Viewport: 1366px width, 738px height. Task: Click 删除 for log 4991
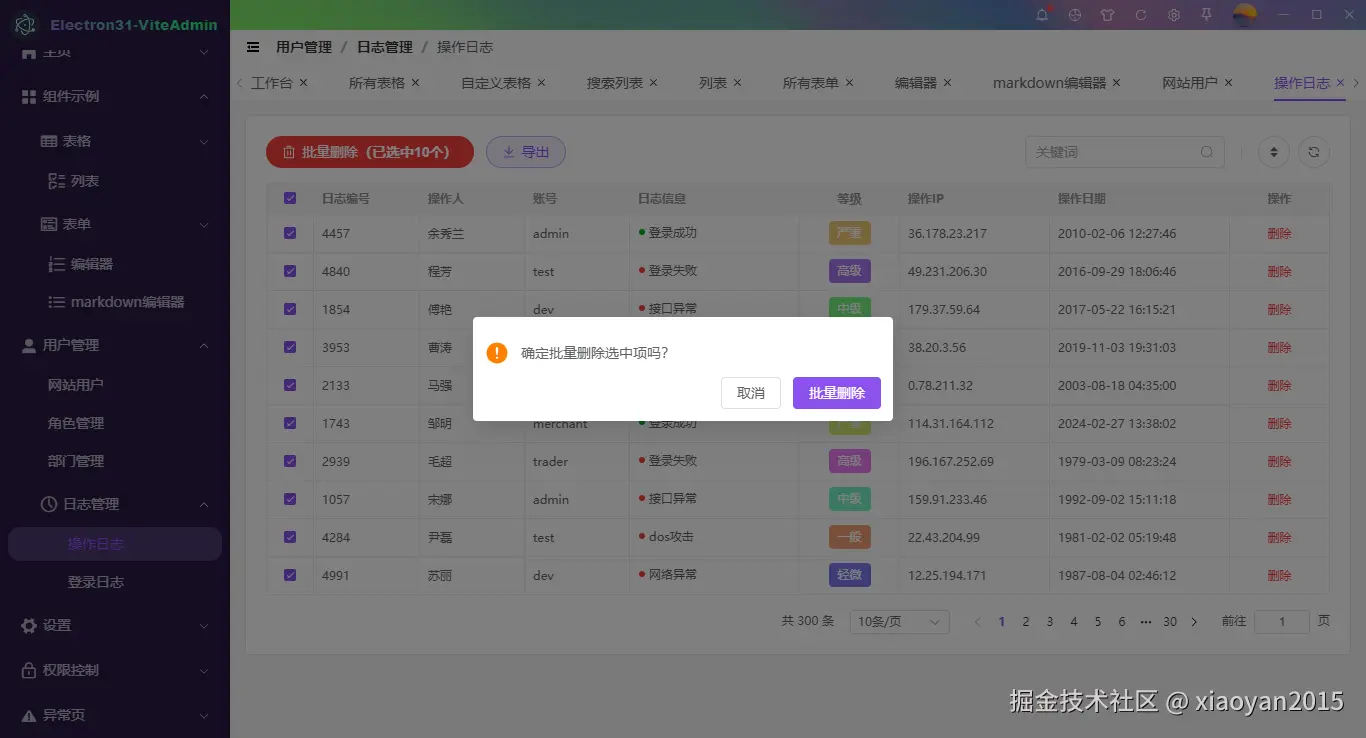pos(1279,575)
